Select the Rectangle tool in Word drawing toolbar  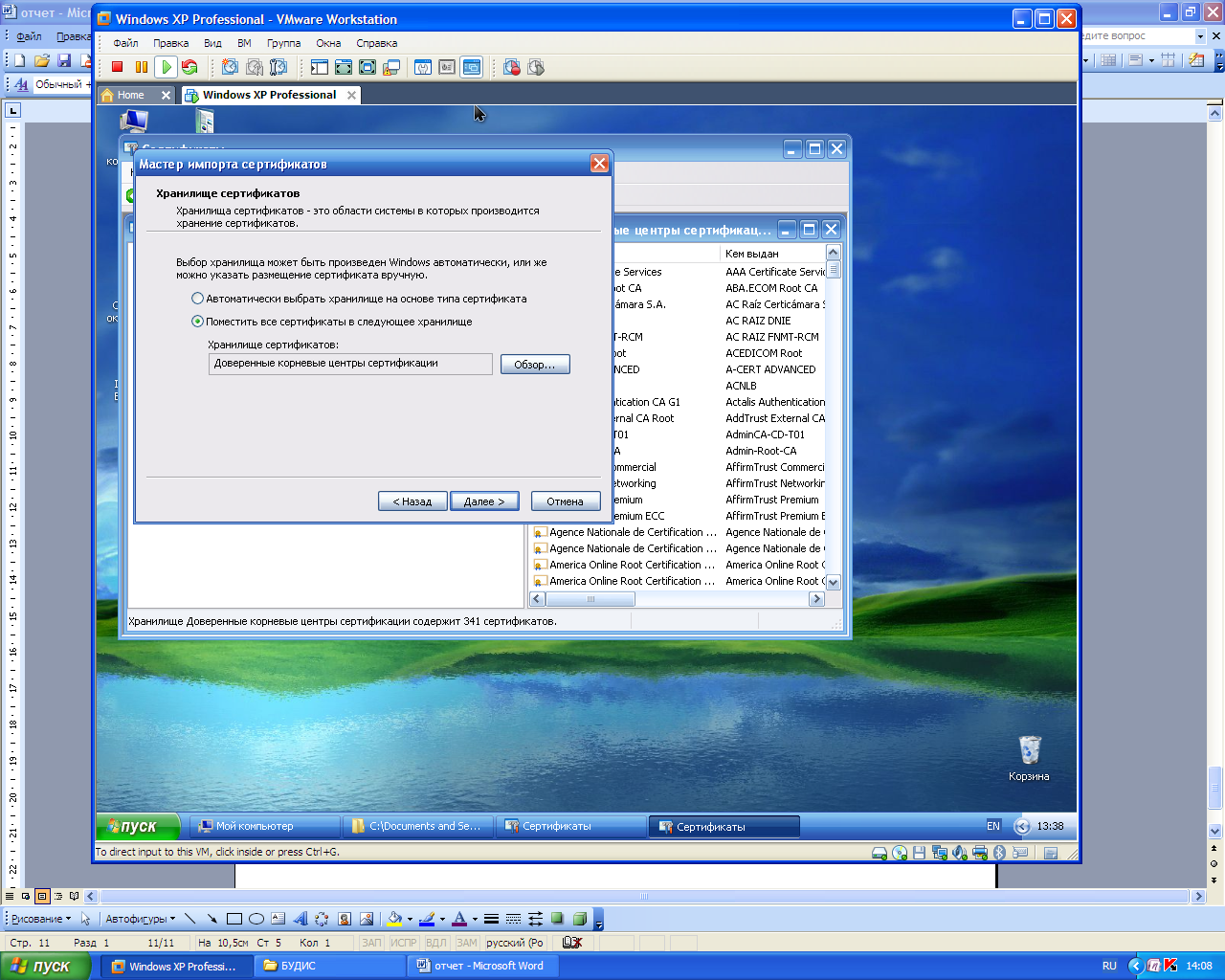(x=234, y=919)
